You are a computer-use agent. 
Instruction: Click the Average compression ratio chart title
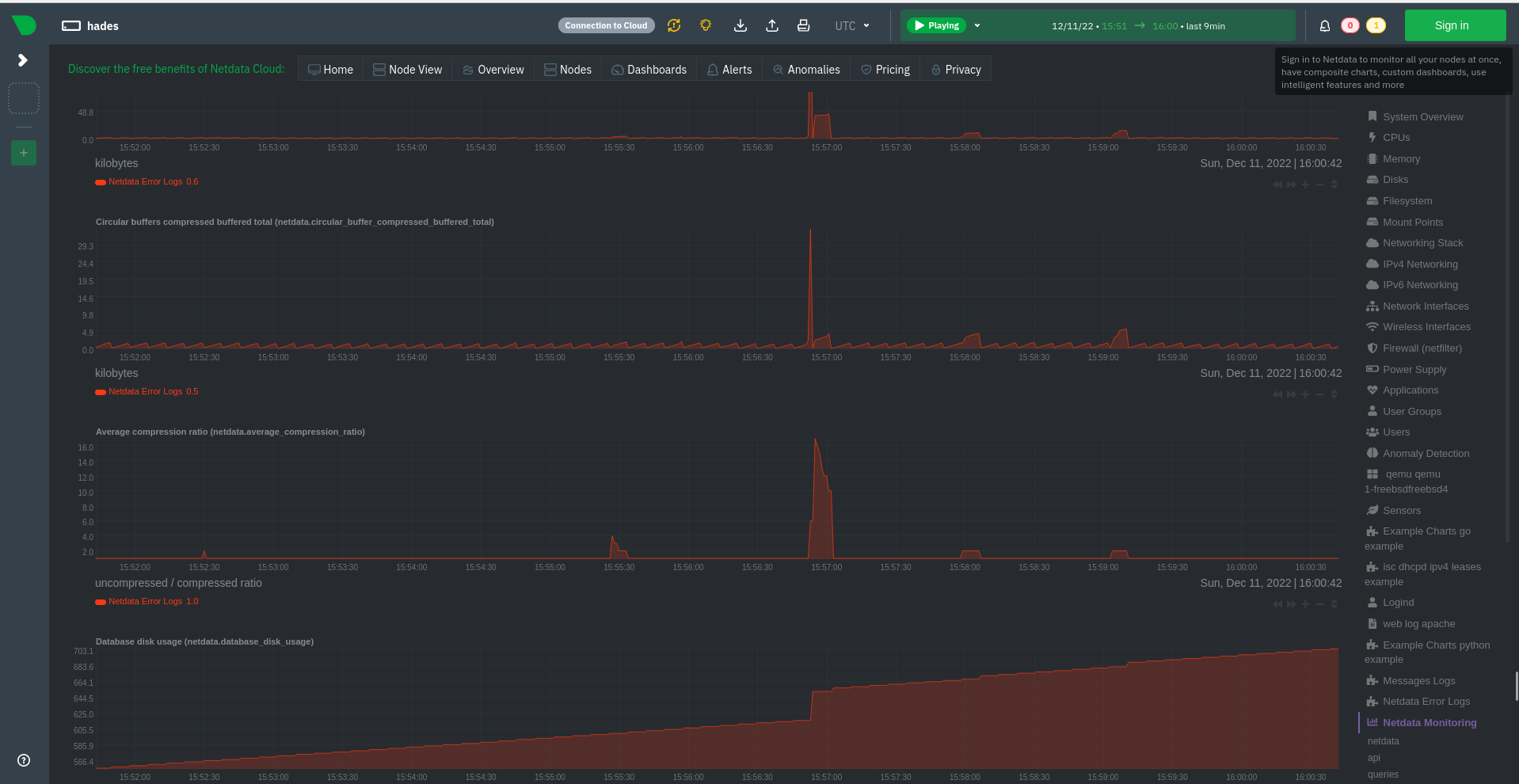pos(230,432)
